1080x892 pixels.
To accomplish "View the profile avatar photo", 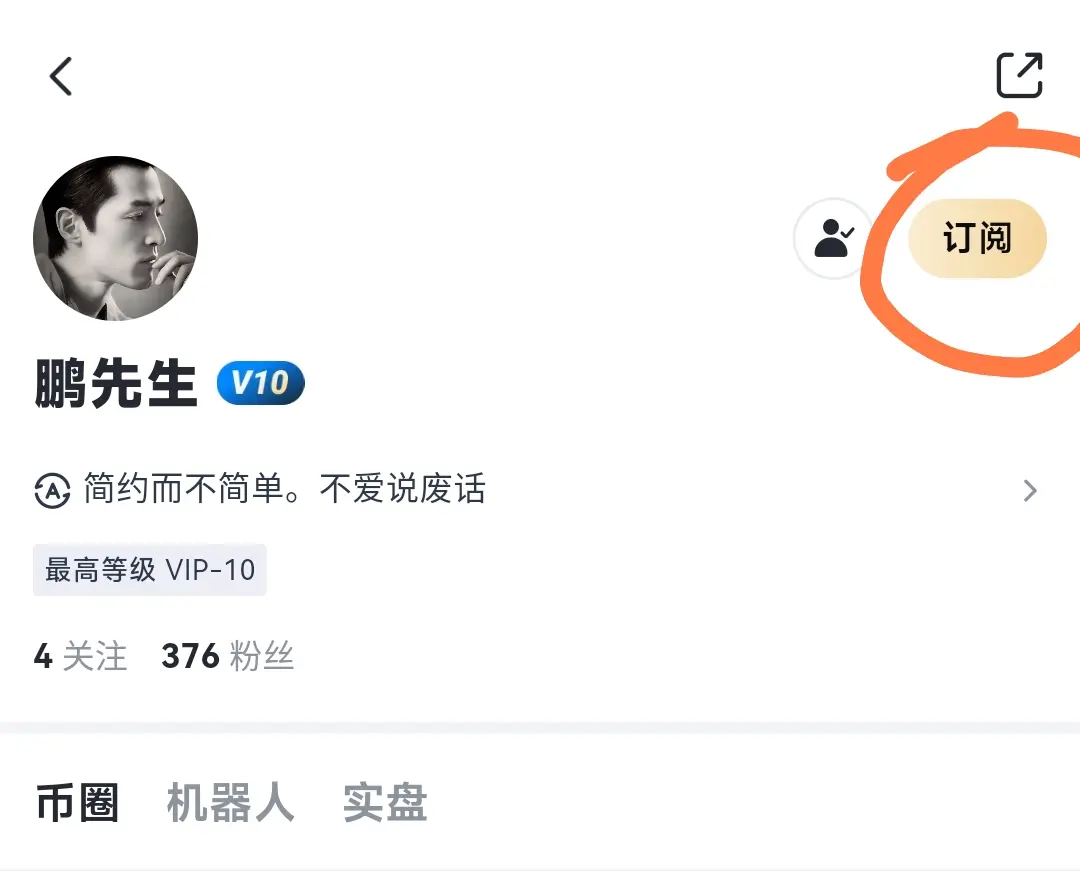I will (x=116, y=238).
